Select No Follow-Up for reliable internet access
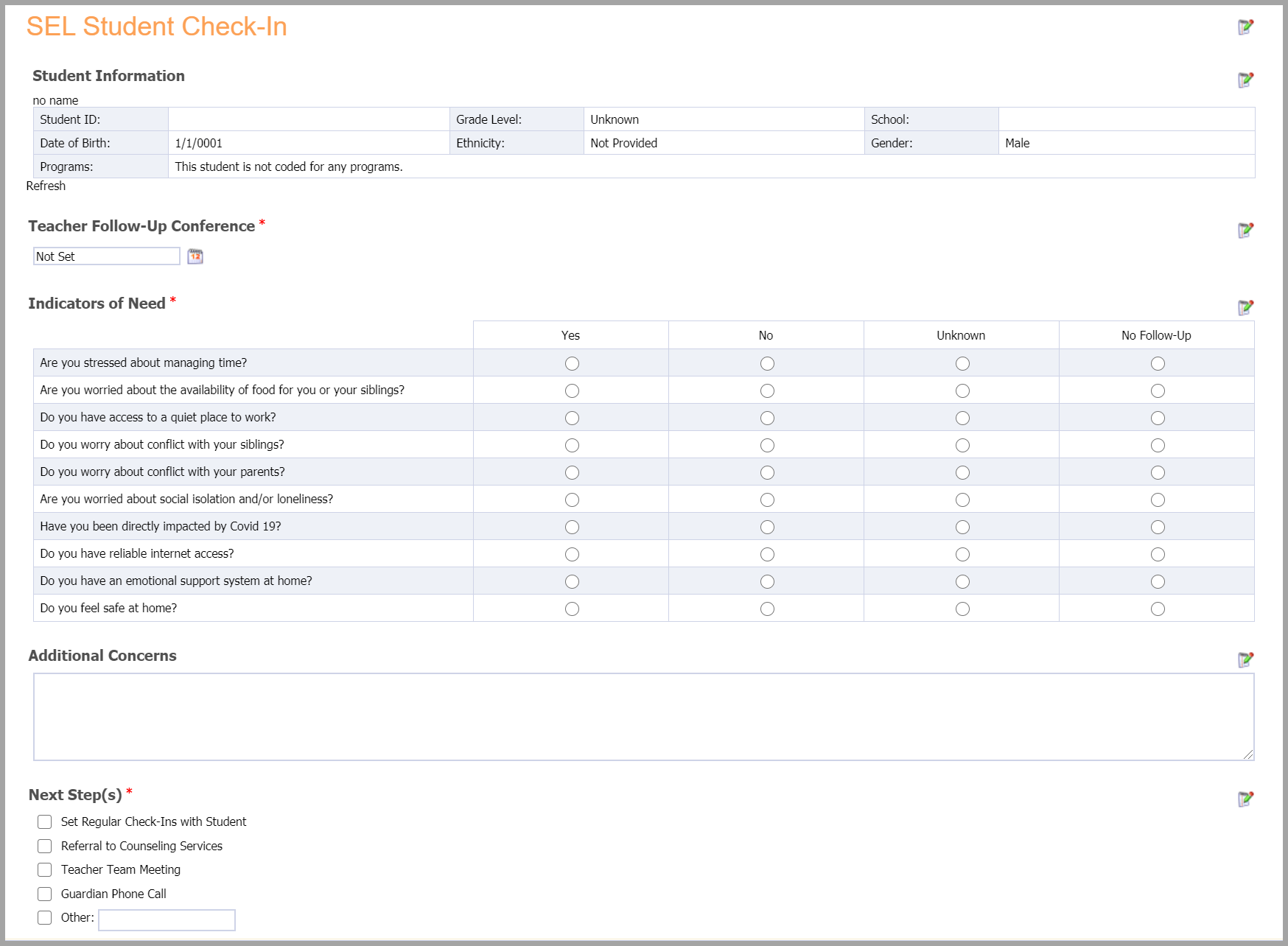Screen dimensions: 1288x946 1158,554
